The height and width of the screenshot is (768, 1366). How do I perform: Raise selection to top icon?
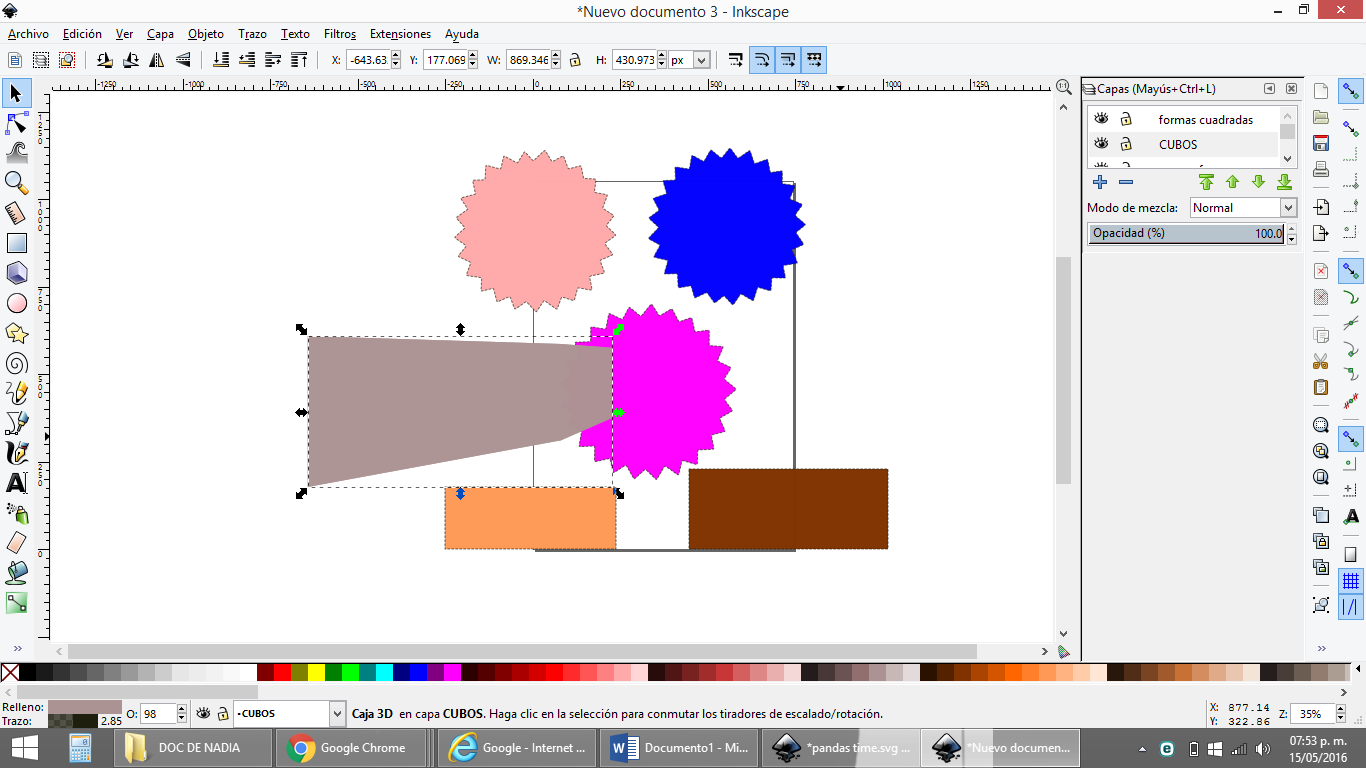299,60
